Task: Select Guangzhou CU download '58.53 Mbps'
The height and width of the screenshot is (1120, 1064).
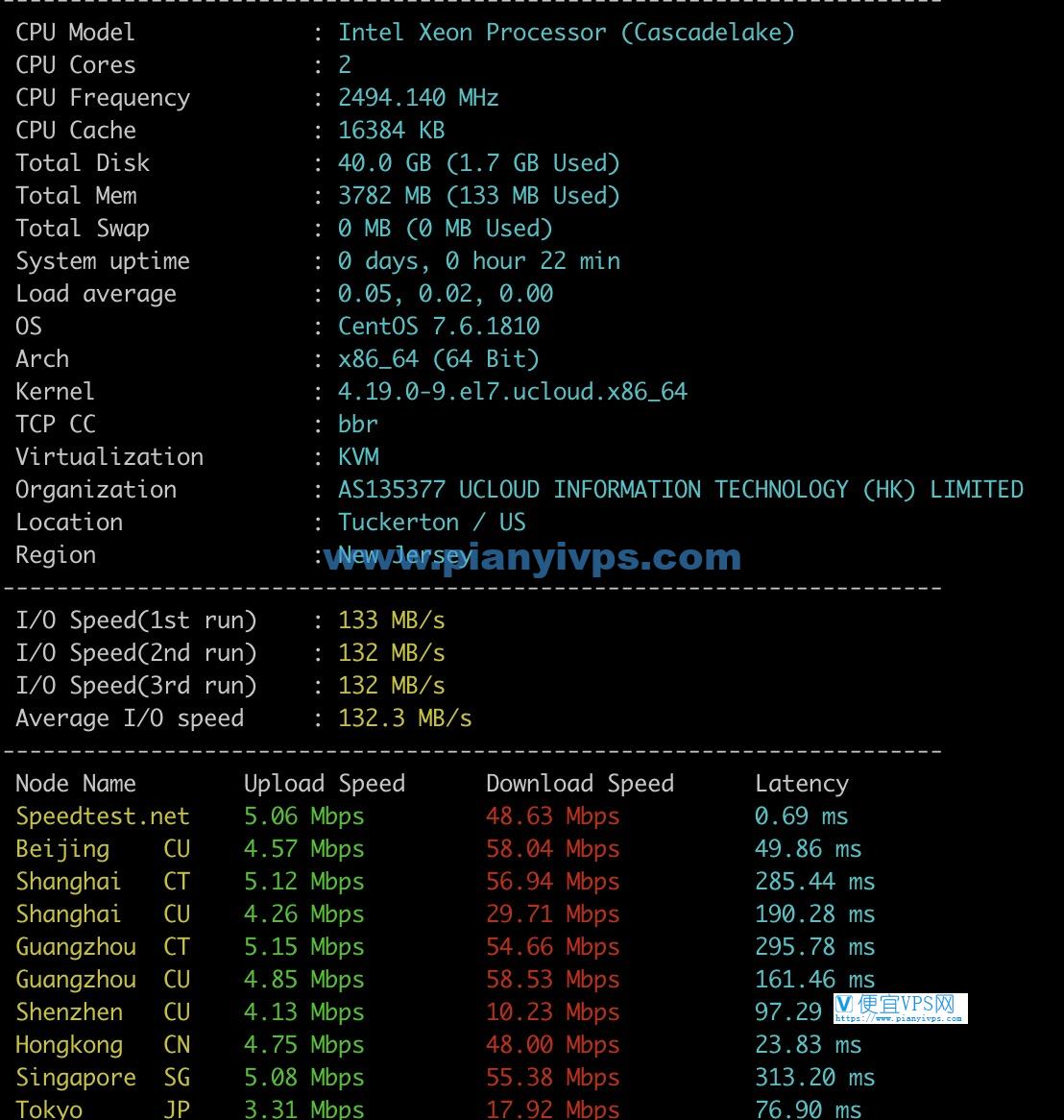Action: [x=553, y=980]
